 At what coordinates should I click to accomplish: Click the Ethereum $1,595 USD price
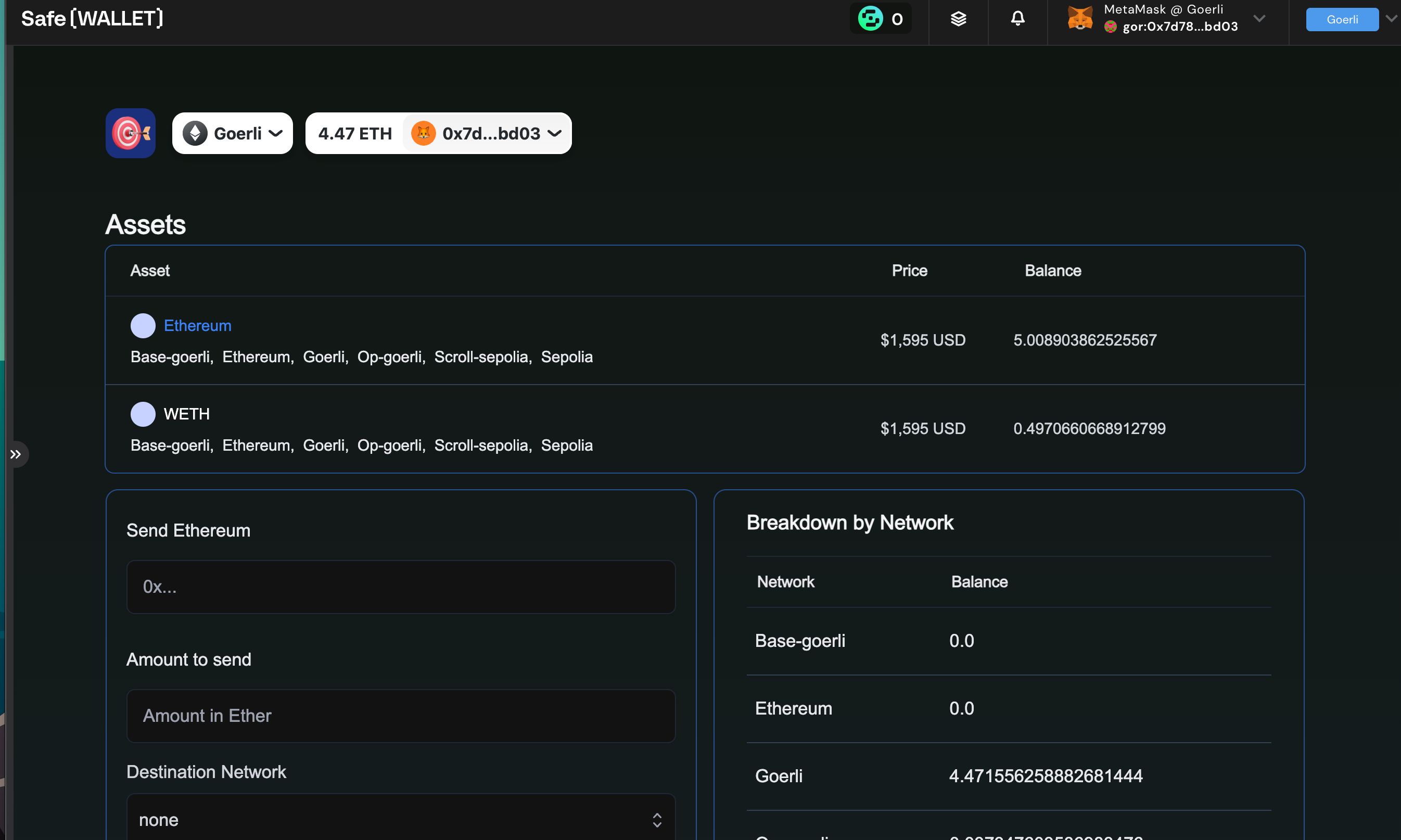click(923, 340)
